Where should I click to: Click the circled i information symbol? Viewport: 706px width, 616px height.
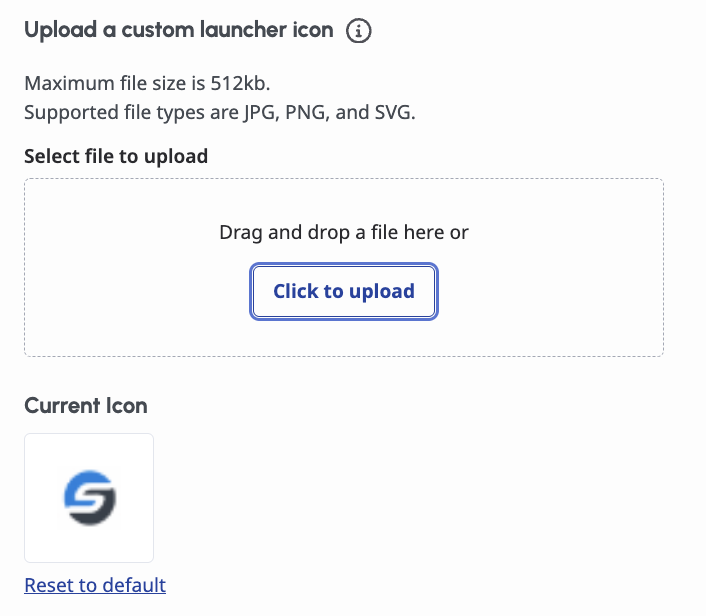click(x=358, y=31)
